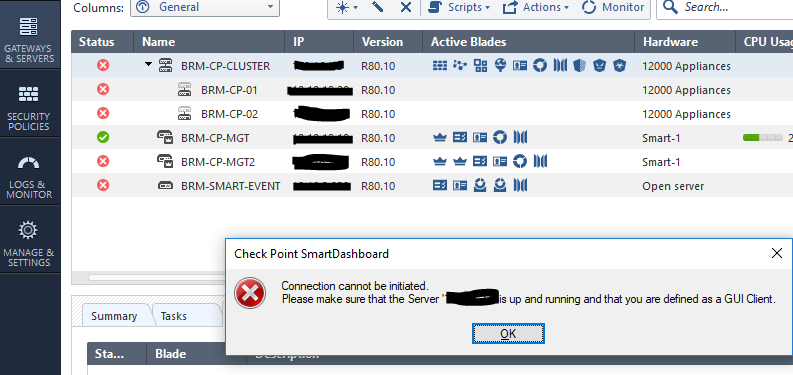Click the Anti-Virus blade icon for BRM-CP-CLUSTER
Image resolution: width=793 pixels, height=375 pixels.
(x=620, y=66)
